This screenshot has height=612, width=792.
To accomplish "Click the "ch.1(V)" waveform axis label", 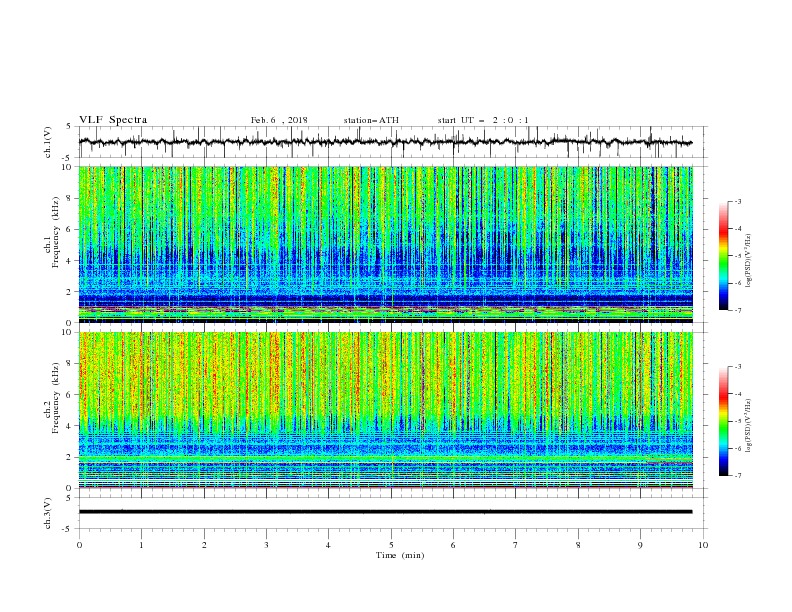I will click(x=48, y=142).
